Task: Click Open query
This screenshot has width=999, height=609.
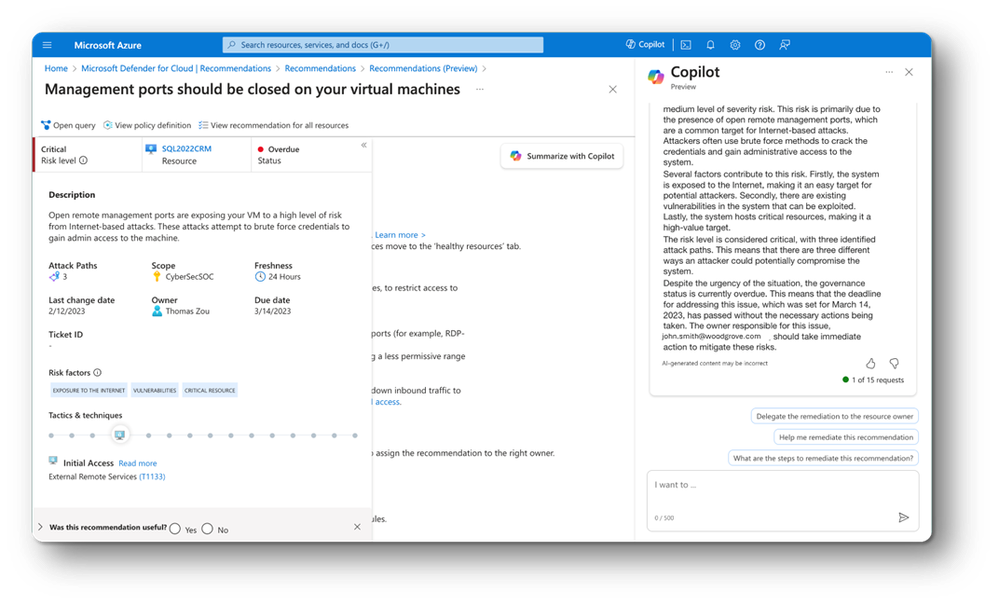Action: coord(68,125)
